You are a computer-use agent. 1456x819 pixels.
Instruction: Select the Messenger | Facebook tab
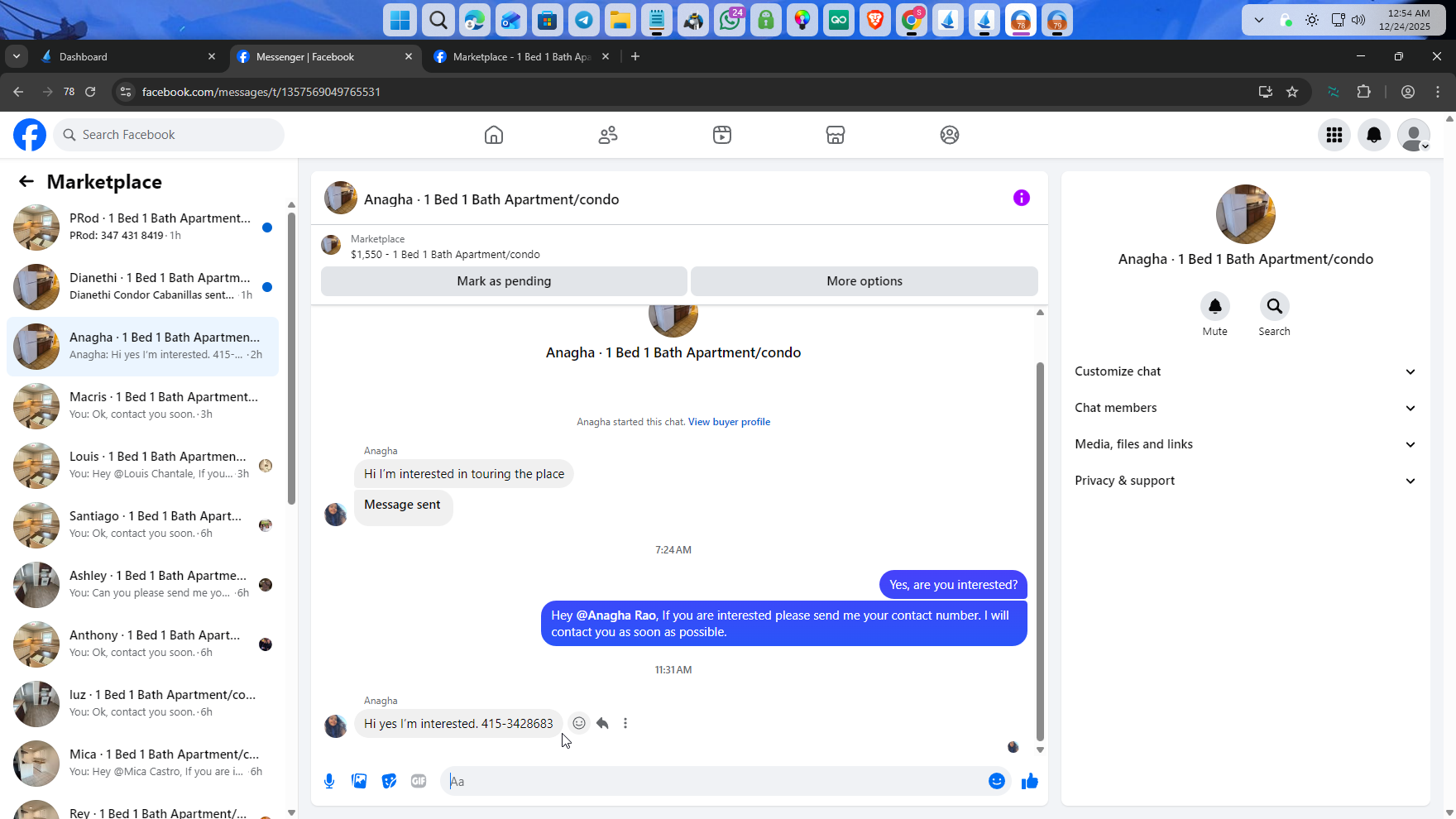pyautogui.click(x=325, y=56)
